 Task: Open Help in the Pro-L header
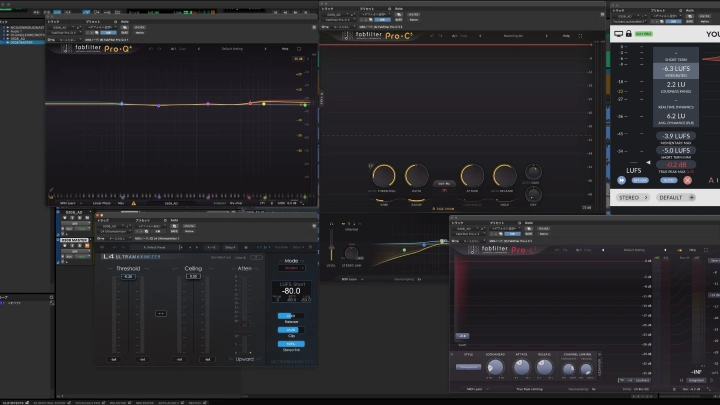coord(692,250)
